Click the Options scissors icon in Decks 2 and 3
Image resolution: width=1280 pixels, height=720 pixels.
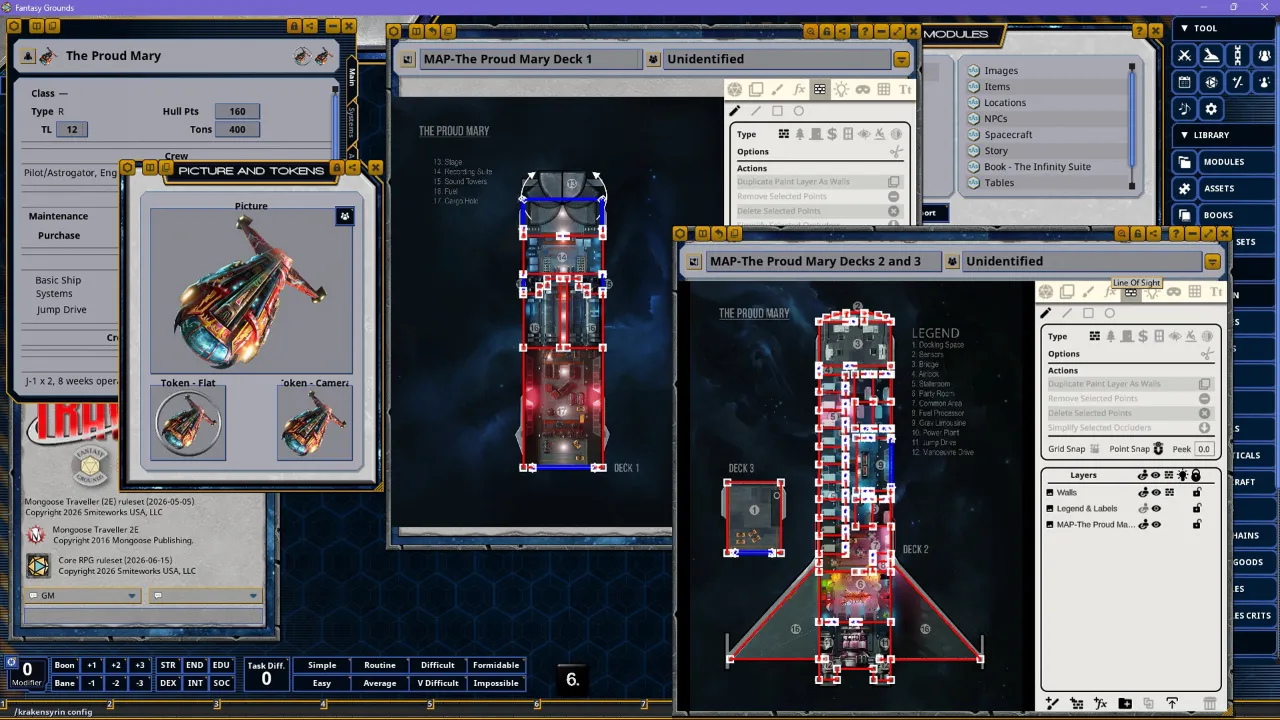pos(1206,353)
